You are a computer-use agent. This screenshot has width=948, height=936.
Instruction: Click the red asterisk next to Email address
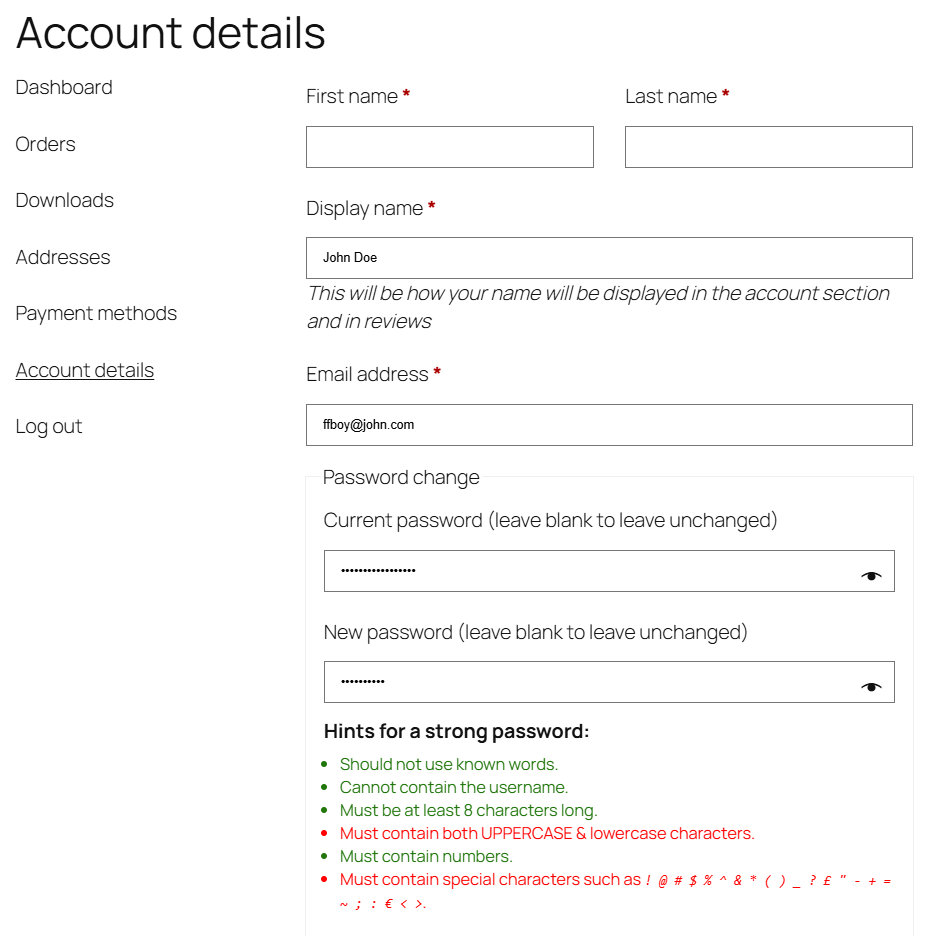[x=436, y=374]
